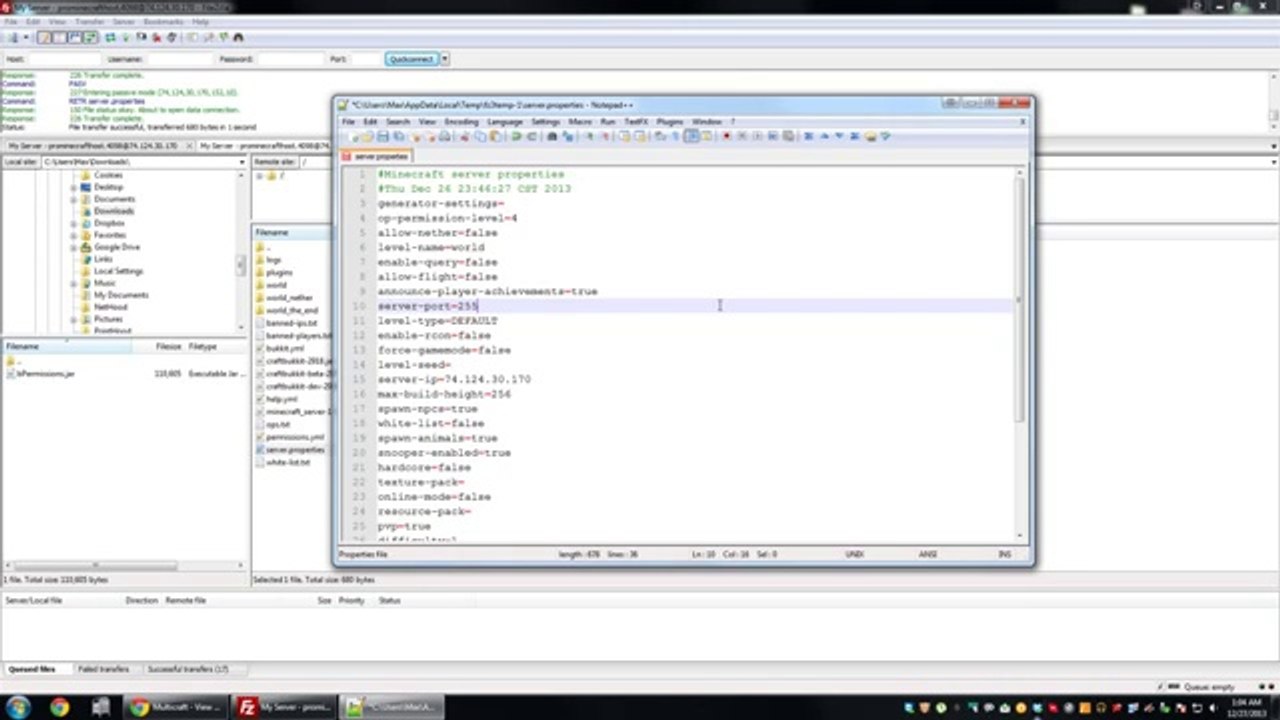Switch to the Successful transfers tab
Screen dimensions: 1280x720
[x=188, y=669]
